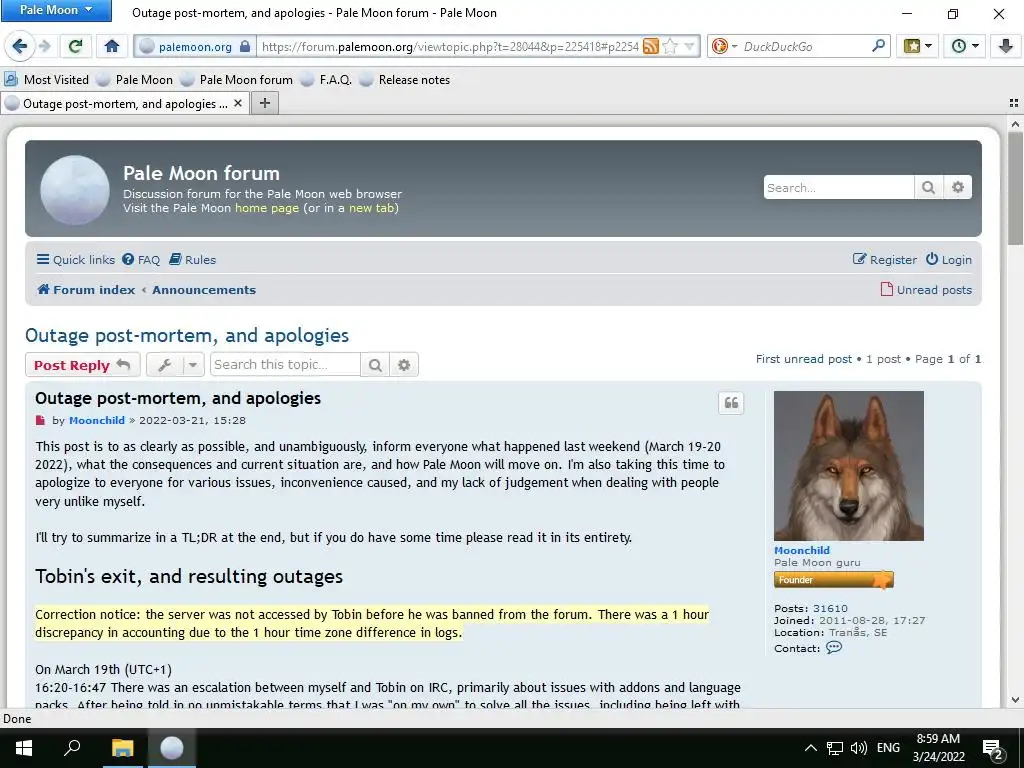Go forward with the Forward arrow
Viewport: 1024px width, 768px height.
[x=44, y=46]
